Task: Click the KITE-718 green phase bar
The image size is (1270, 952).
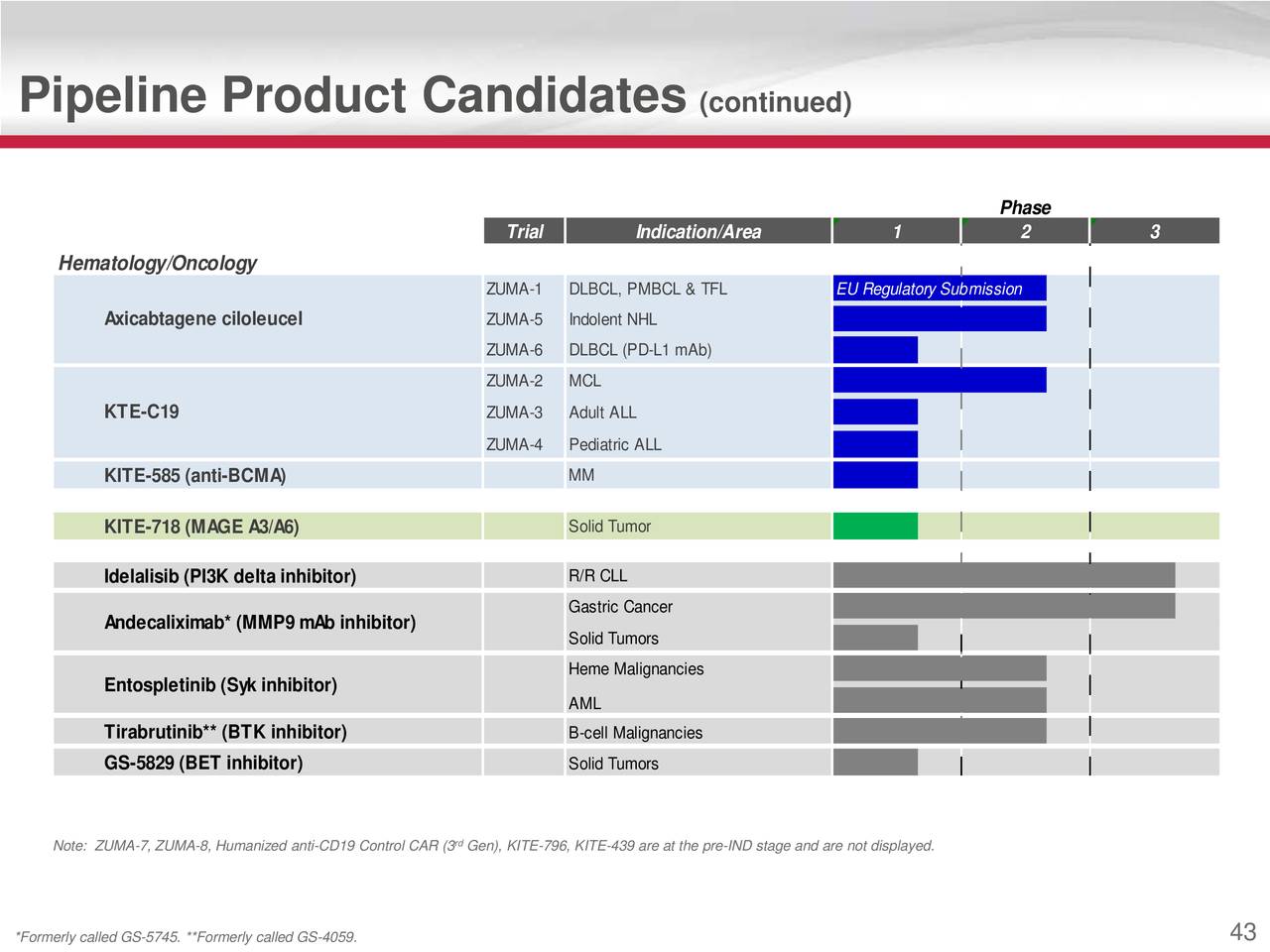Action: pyautogui.click(x=875, y=527)
